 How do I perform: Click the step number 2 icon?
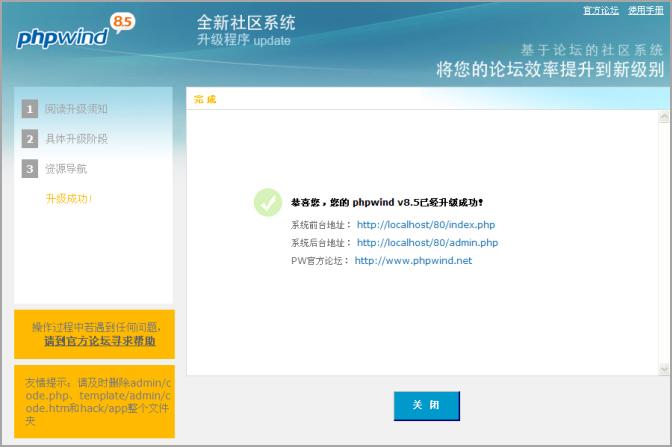[x=30, y=139]
